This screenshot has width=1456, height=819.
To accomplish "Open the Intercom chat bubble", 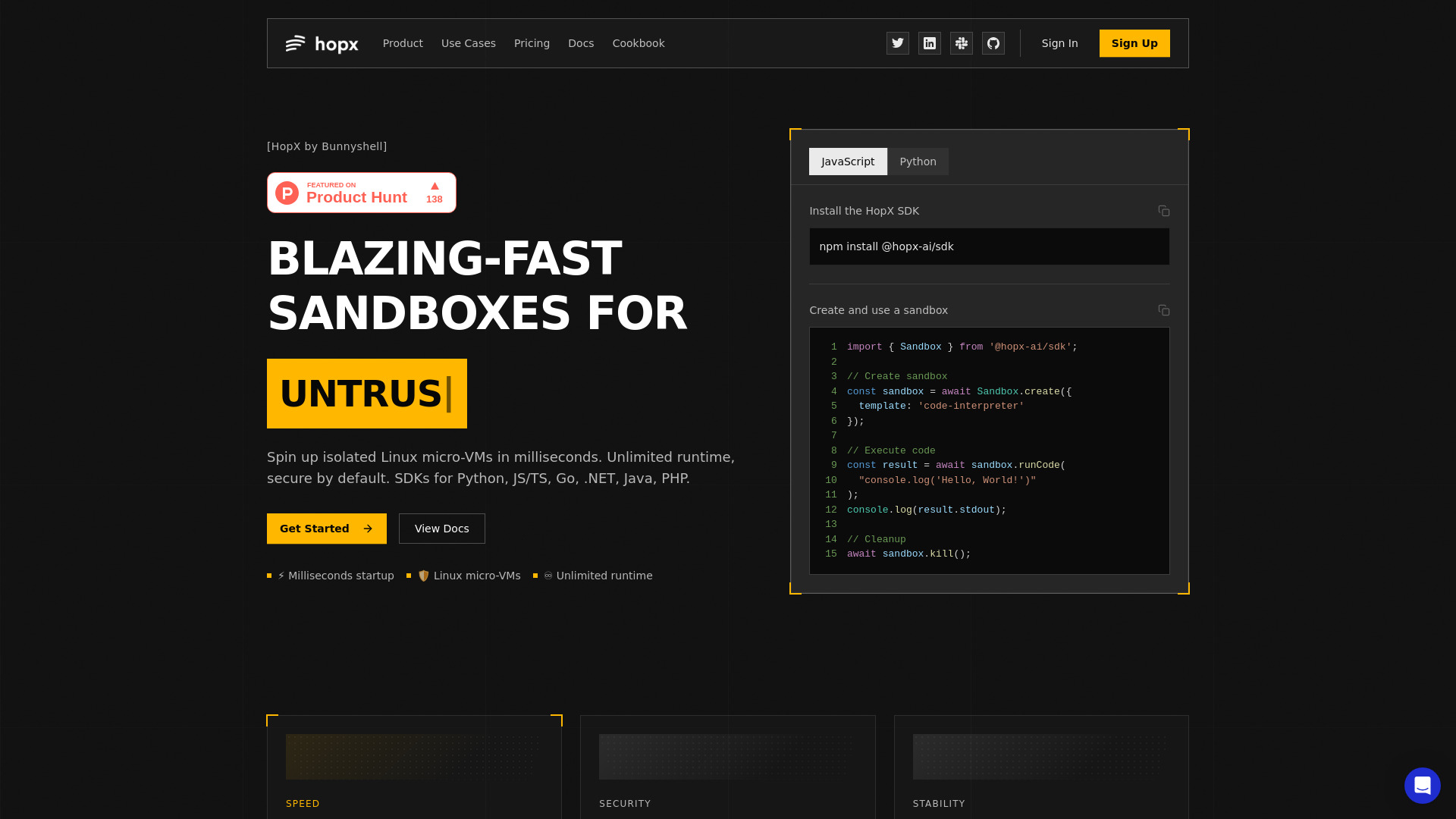I will point(1422,785).
